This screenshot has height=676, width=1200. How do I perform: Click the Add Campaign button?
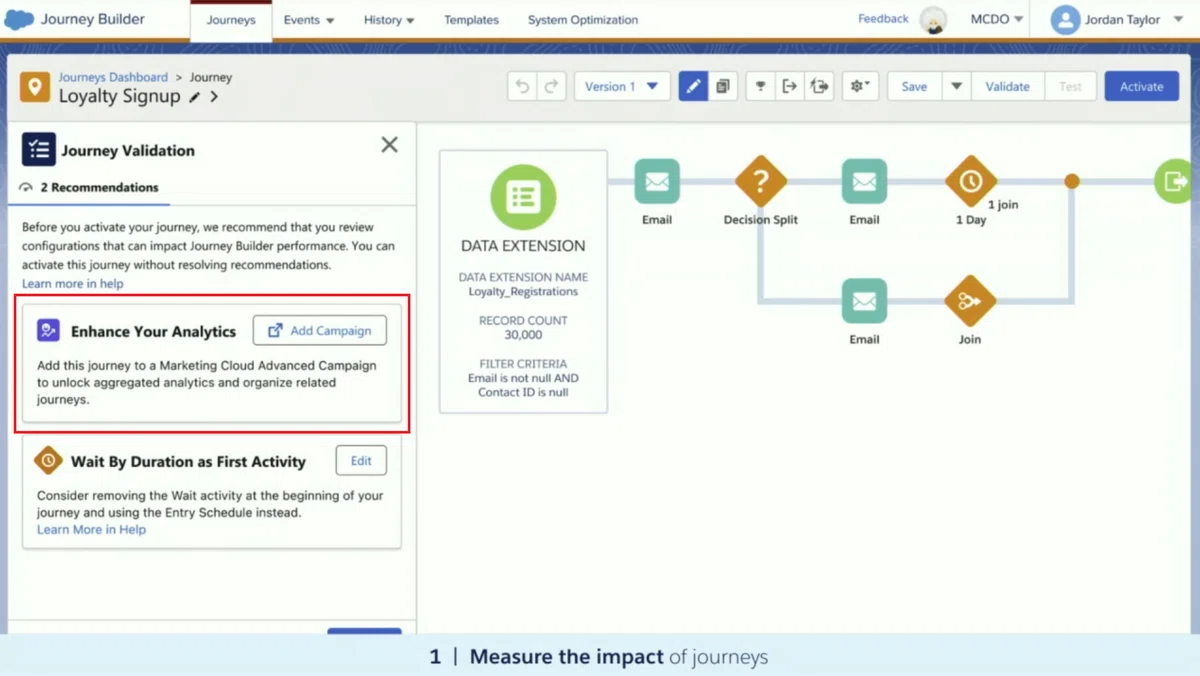click(320, 330)
